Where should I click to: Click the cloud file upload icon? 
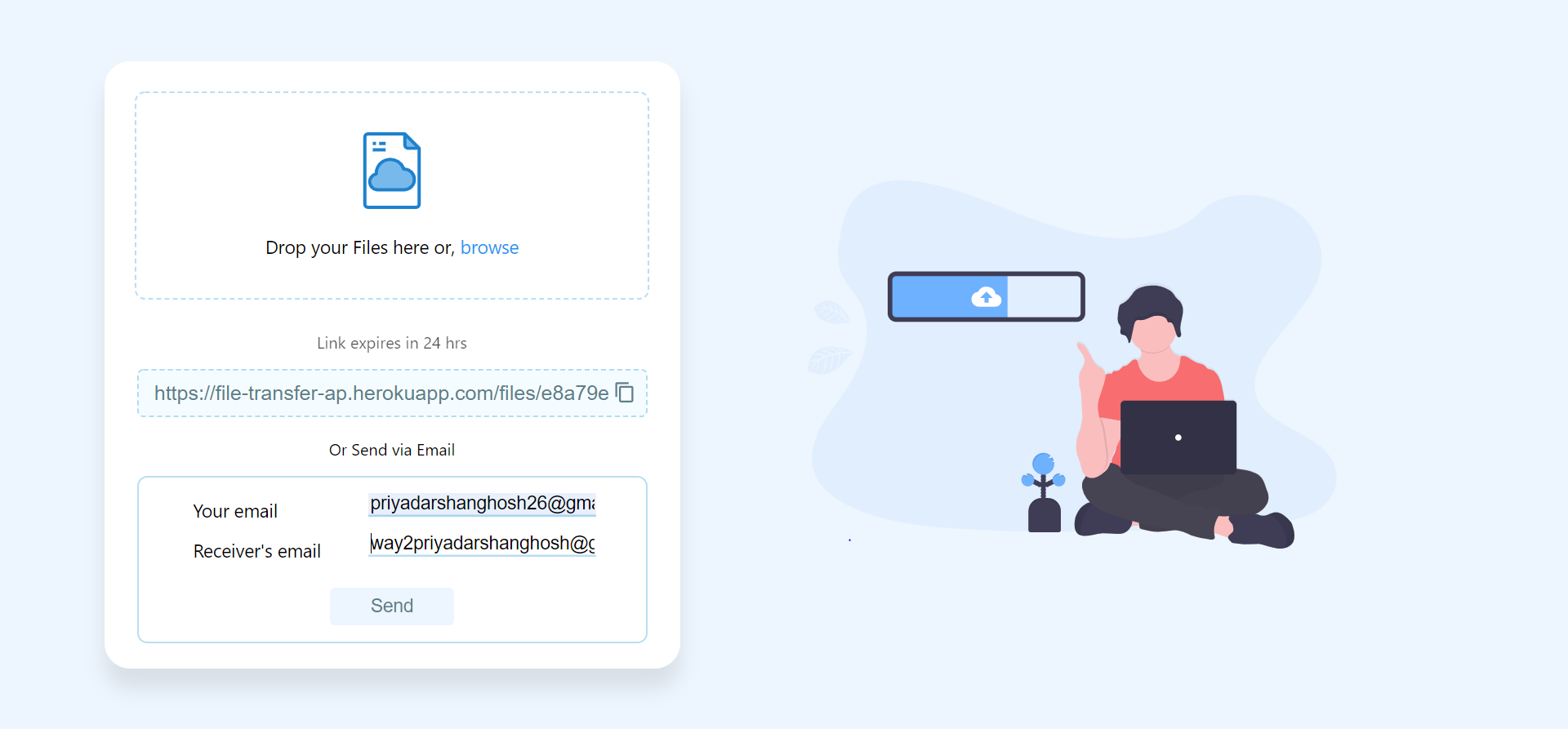pyautogui.click(x=392, y=171)
